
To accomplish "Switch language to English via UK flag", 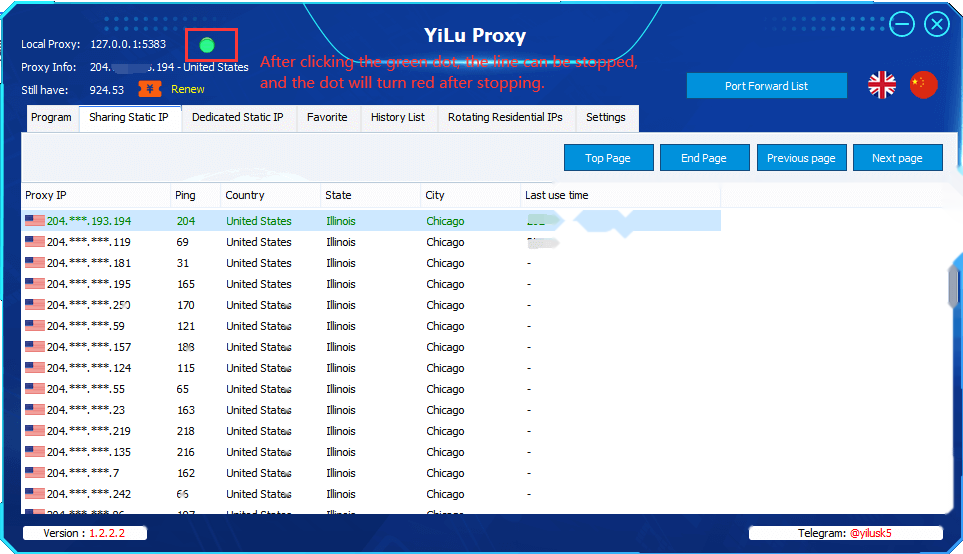I will 882,85.
